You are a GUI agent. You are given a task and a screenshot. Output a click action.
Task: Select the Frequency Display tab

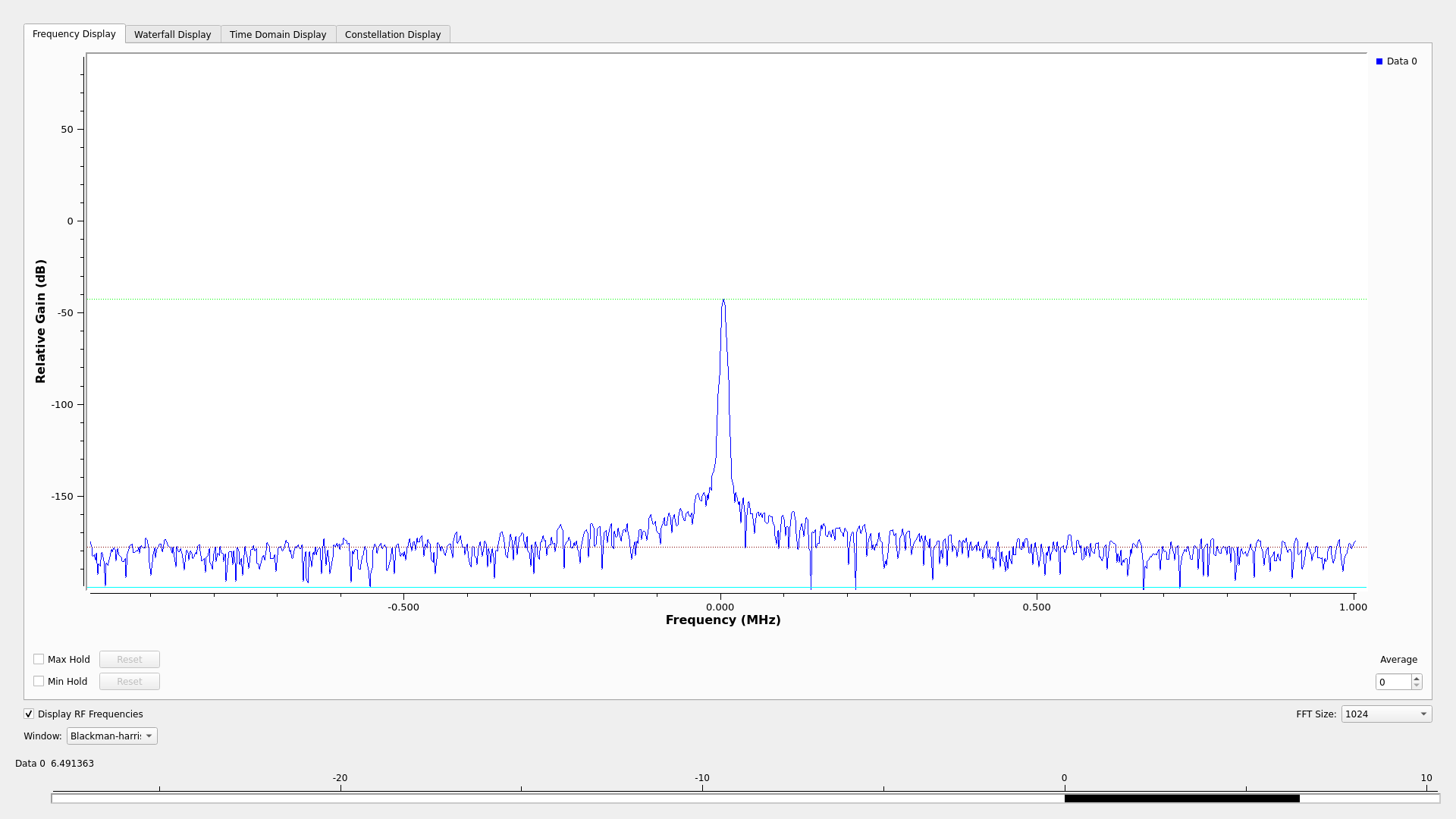74,34
